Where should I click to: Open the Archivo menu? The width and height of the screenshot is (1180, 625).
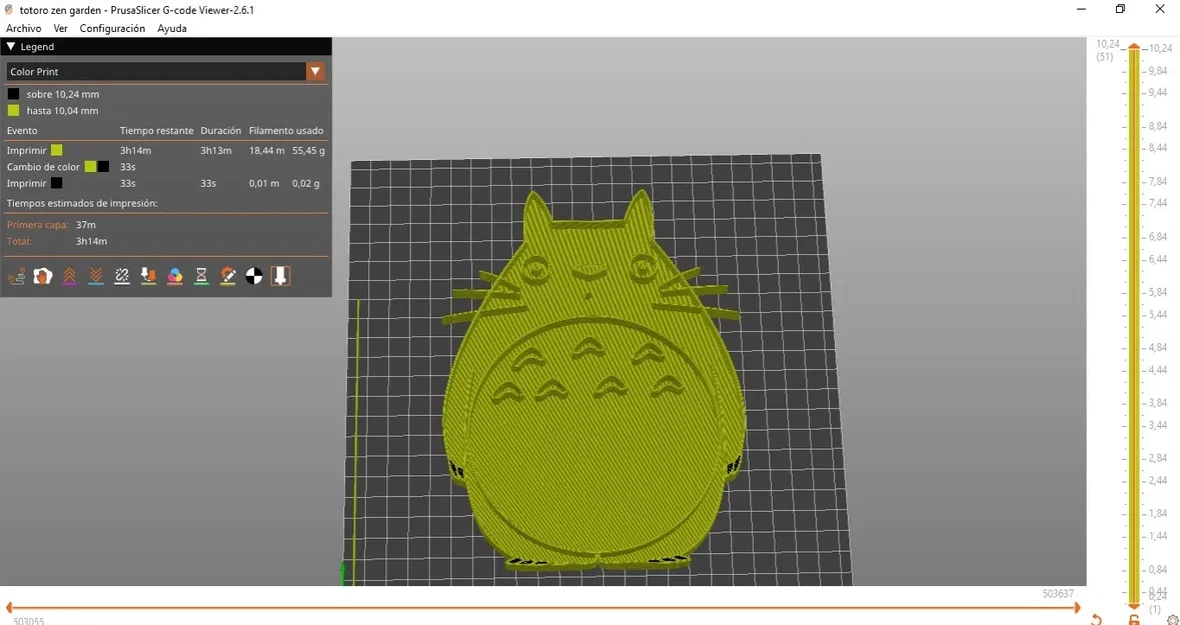point(23,29)
